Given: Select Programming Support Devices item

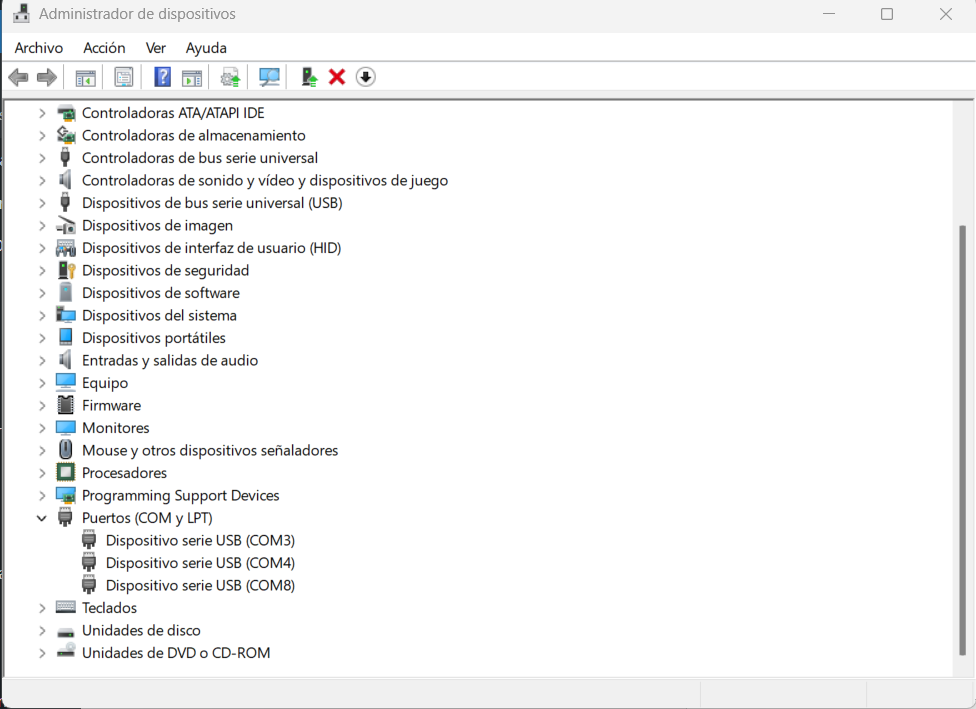Looking at the screenshot, I should tap(180, 495).
